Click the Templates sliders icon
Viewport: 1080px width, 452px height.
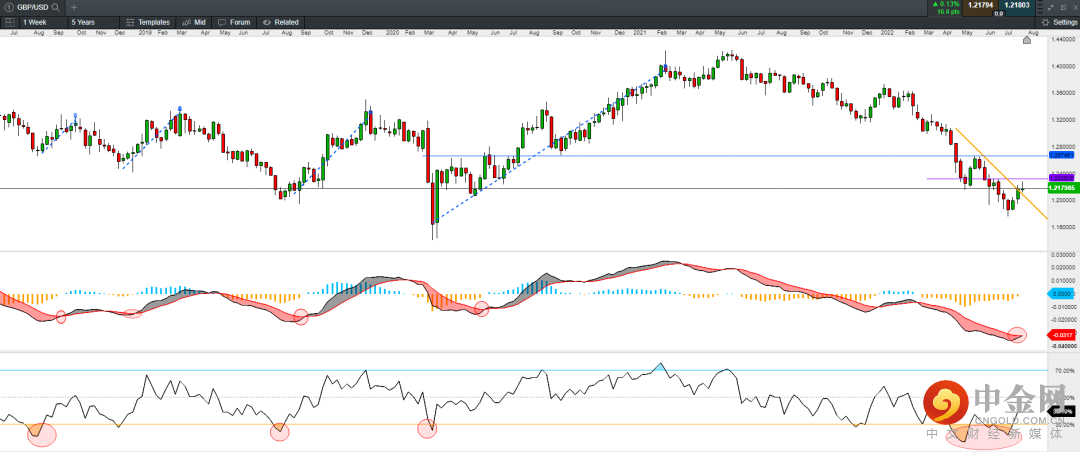pyautogui.click(x=130, y=21)
